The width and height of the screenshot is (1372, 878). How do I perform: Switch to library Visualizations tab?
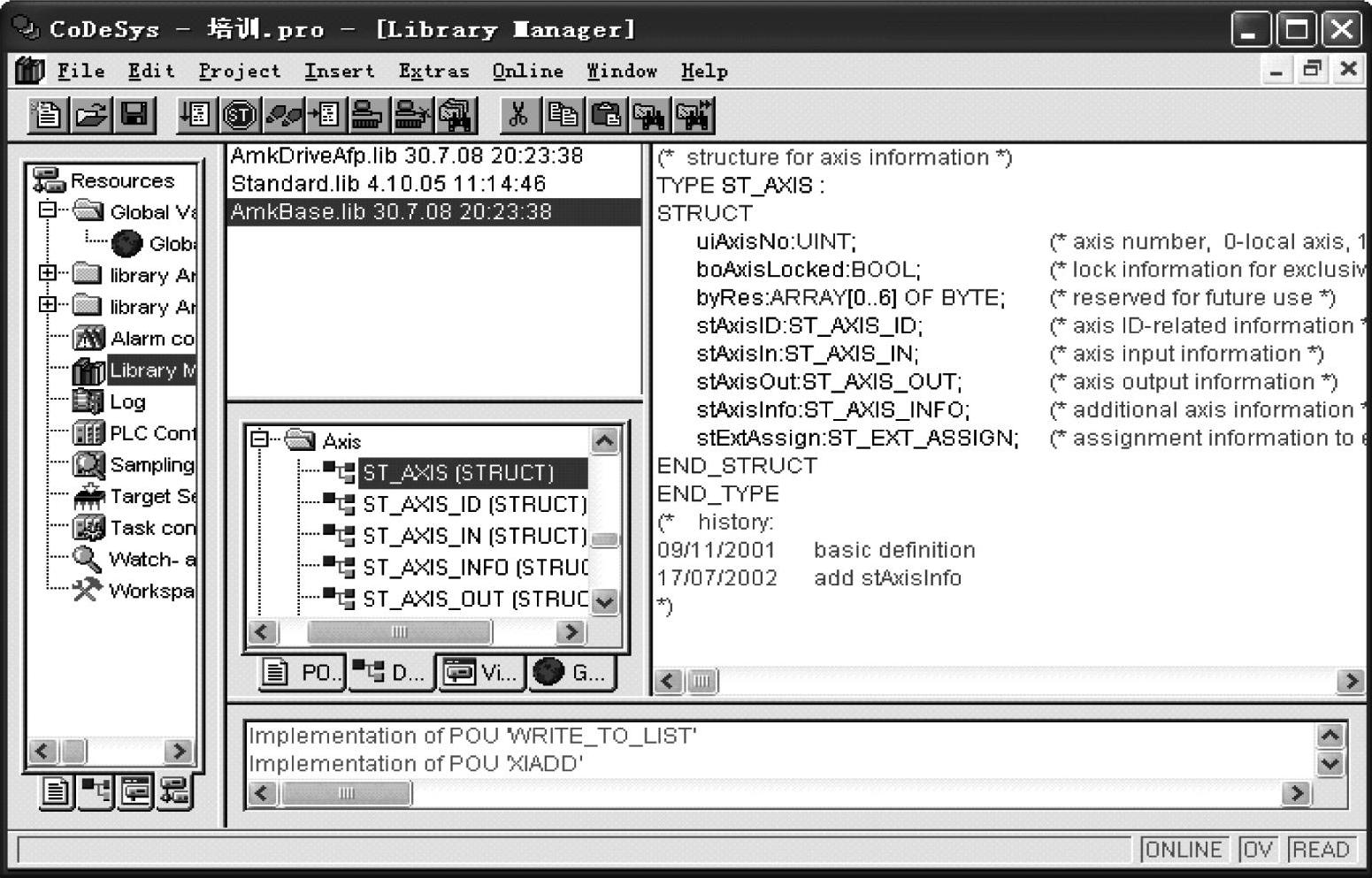tap(482, 674)
